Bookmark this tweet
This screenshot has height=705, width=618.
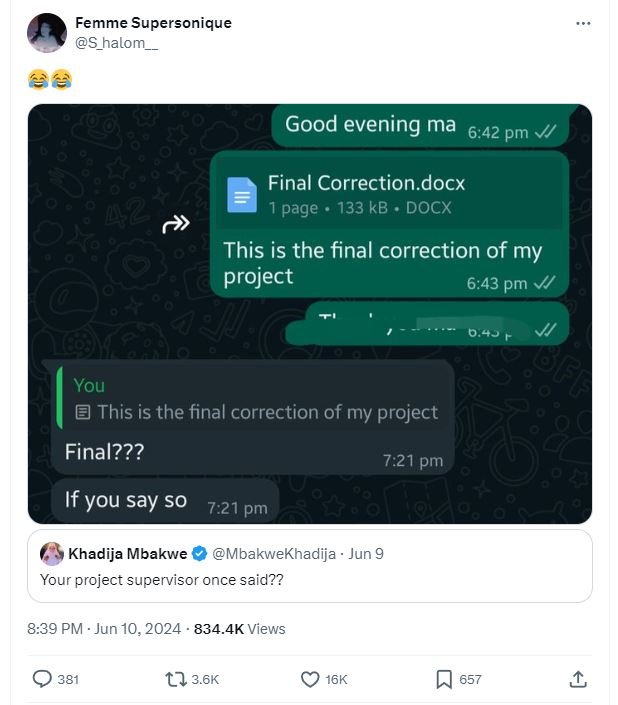pos(444,679)
